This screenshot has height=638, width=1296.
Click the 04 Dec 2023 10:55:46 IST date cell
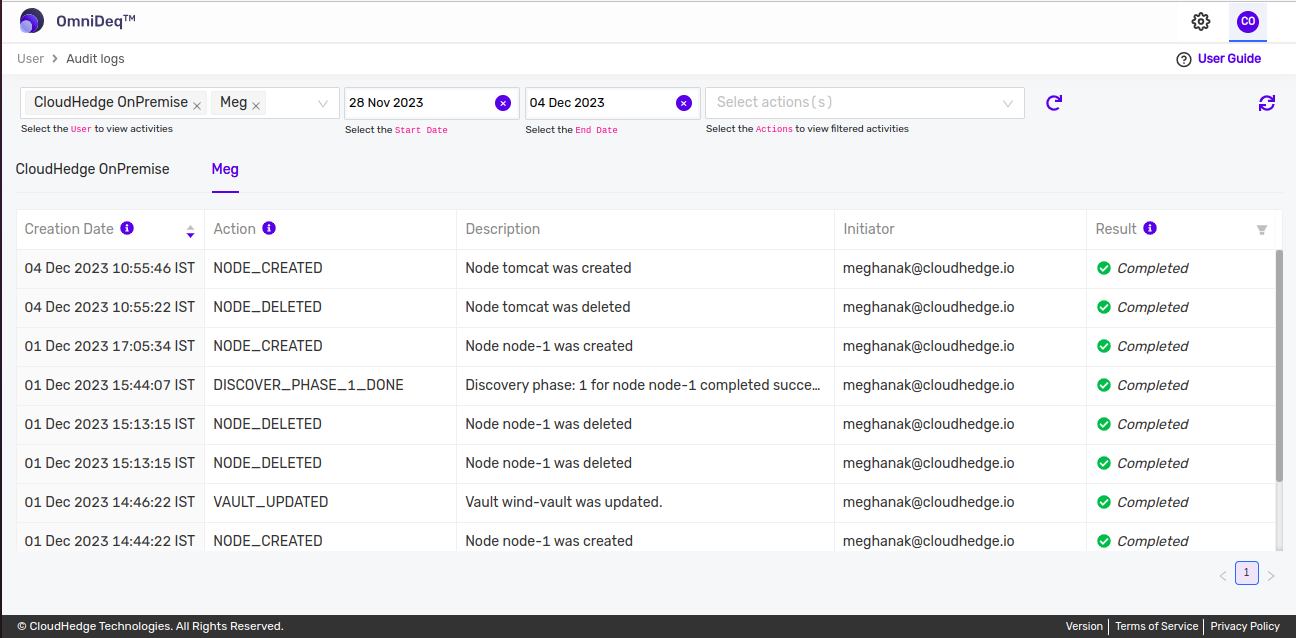point(110,268)
